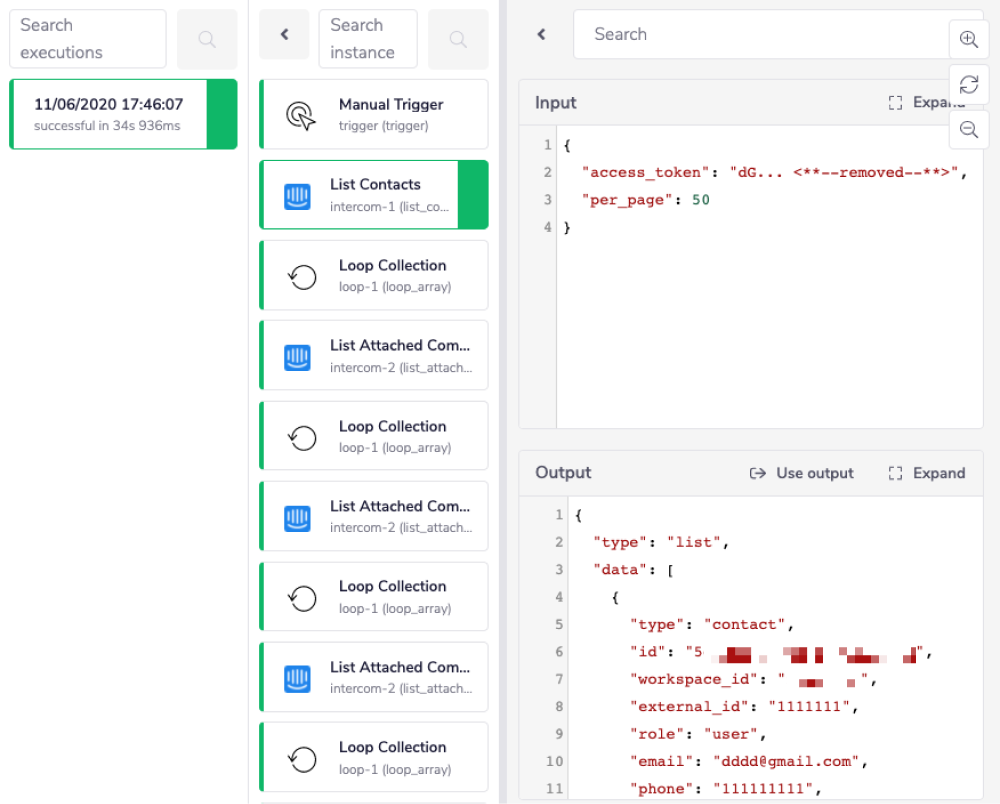Click the List Contacts Intercom icon

[297, 195]
